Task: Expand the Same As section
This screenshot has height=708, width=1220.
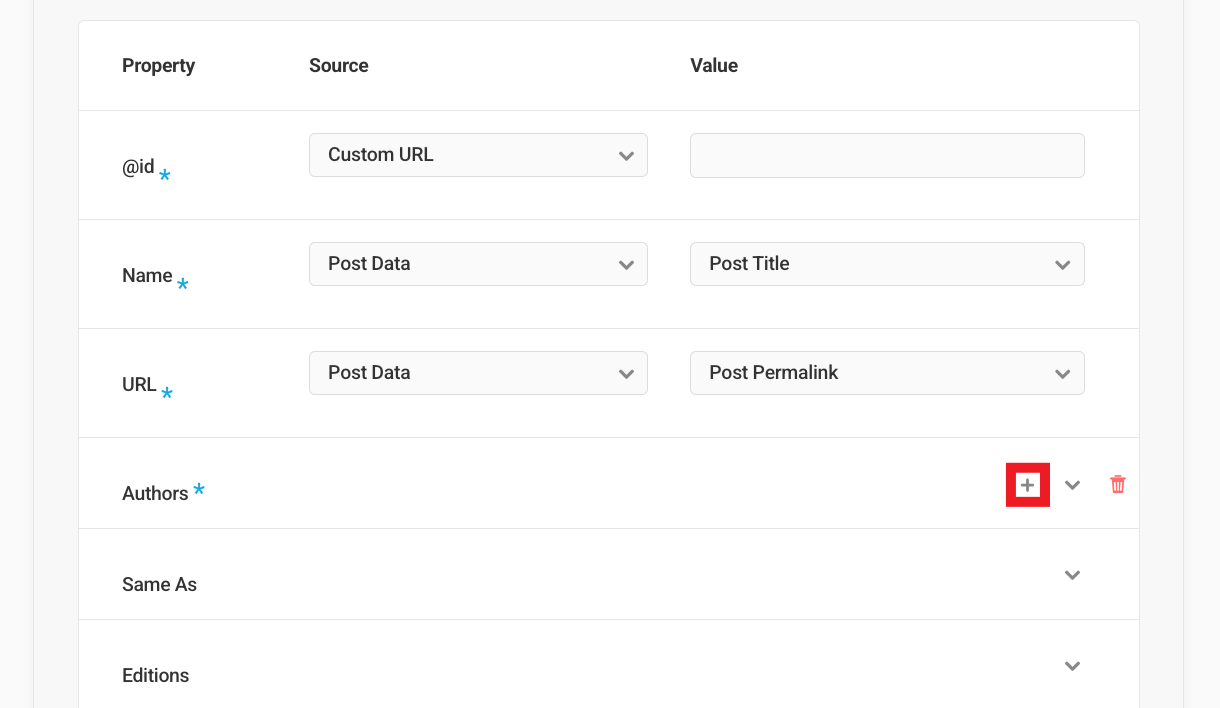Action: tap(1072, 575)
